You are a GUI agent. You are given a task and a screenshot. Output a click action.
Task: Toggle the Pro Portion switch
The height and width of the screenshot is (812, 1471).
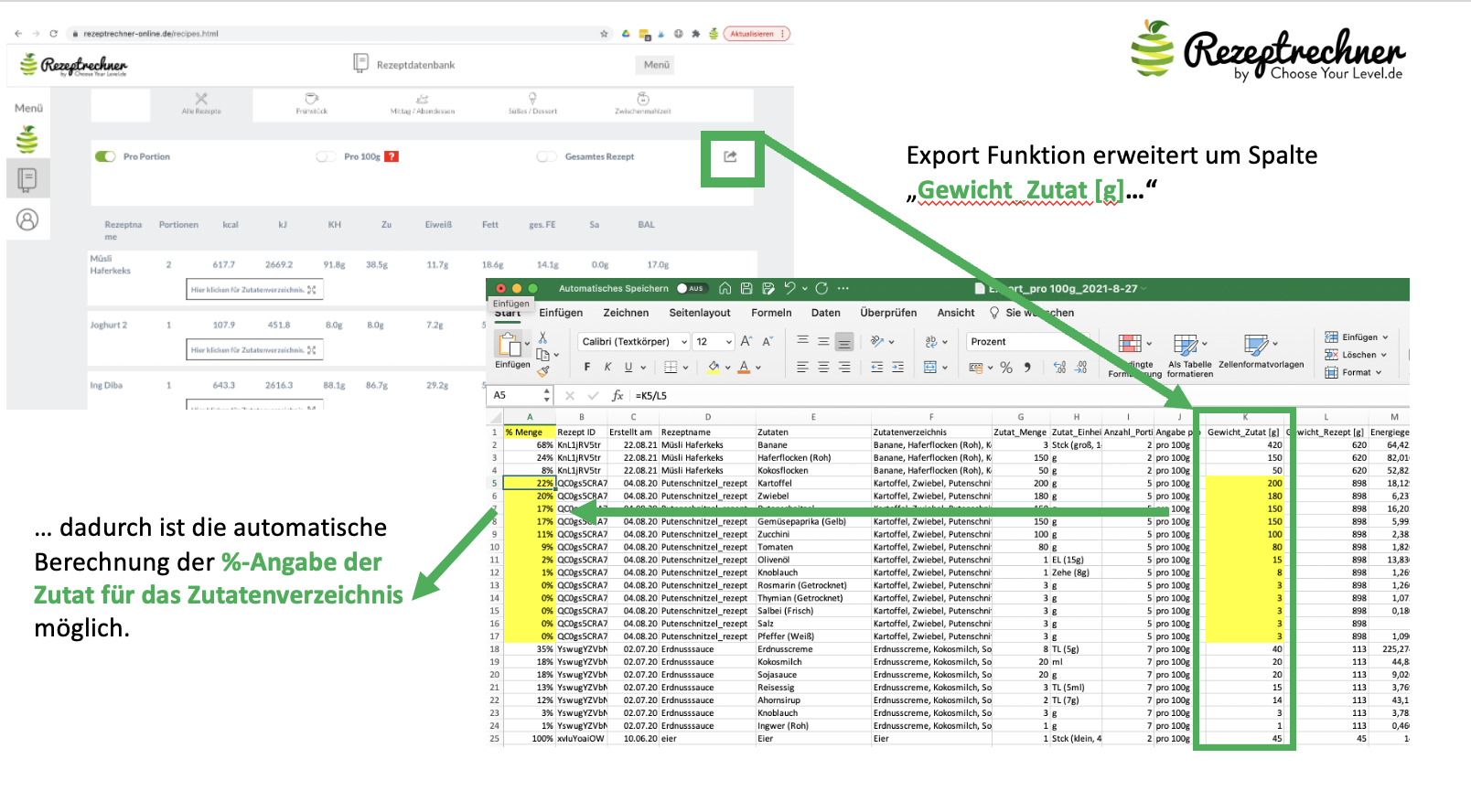click(105, 156)
